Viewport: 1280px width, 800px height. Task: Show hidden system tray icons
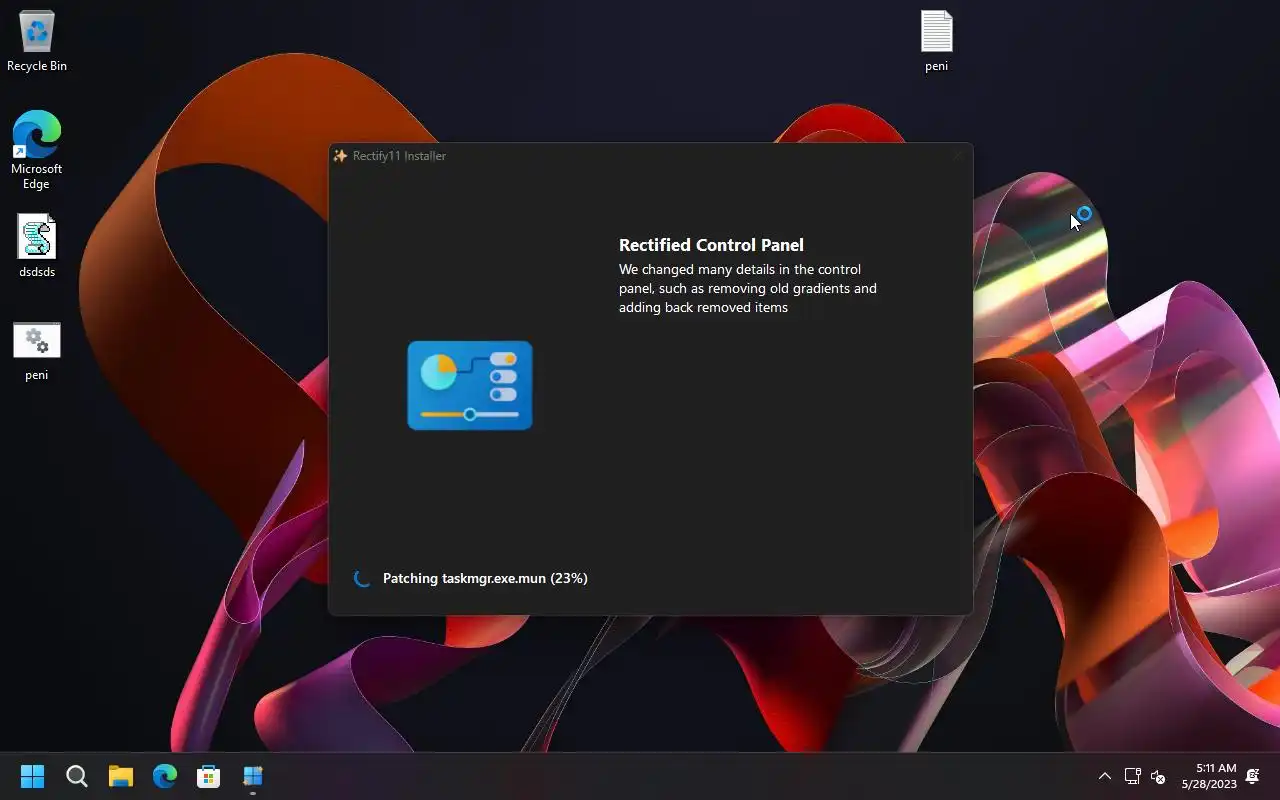(x=1105, y=776)
